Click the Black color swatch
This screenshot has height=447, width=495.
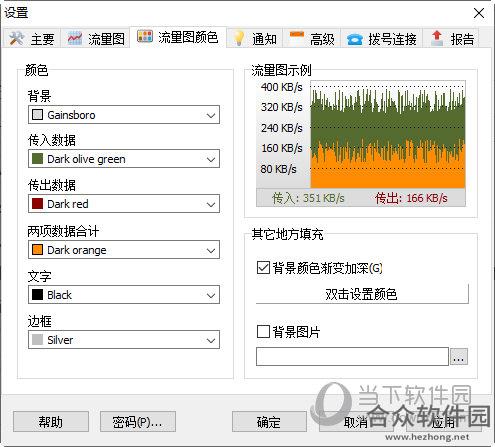pos(37,294)
